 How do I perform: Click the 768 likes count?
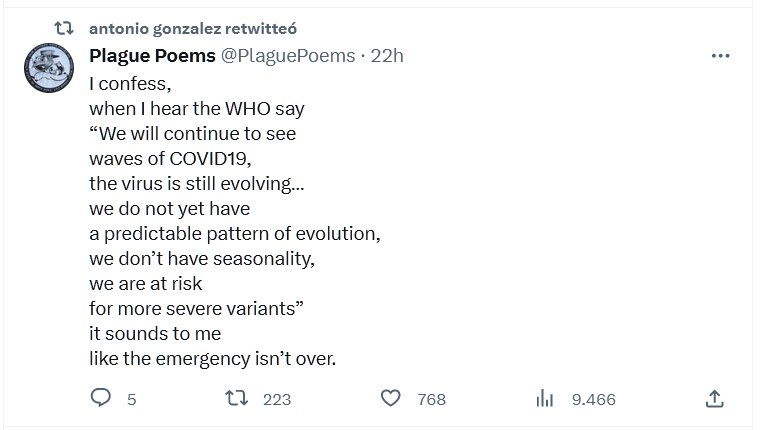point(431,399)
